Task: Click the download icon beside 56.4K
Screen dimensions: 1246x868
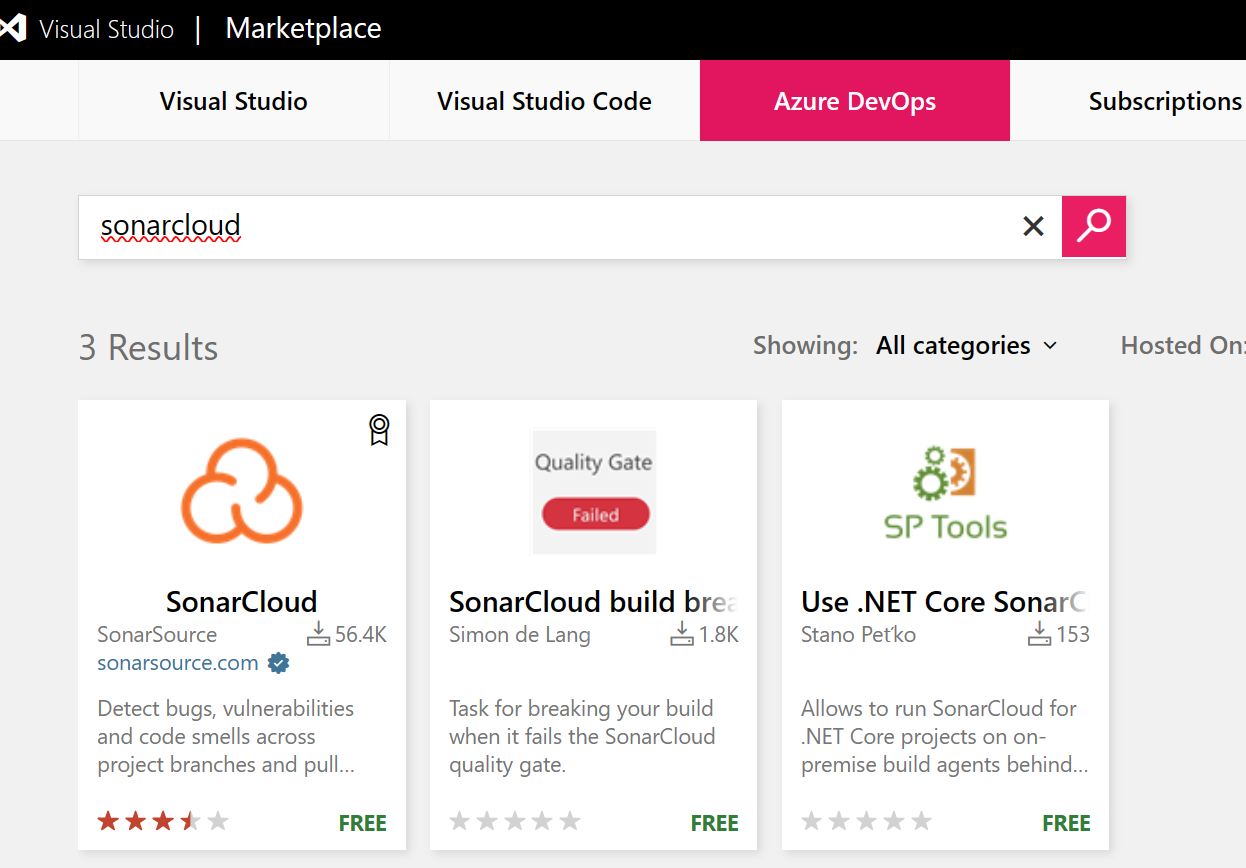Action: [x=318, y=633]
